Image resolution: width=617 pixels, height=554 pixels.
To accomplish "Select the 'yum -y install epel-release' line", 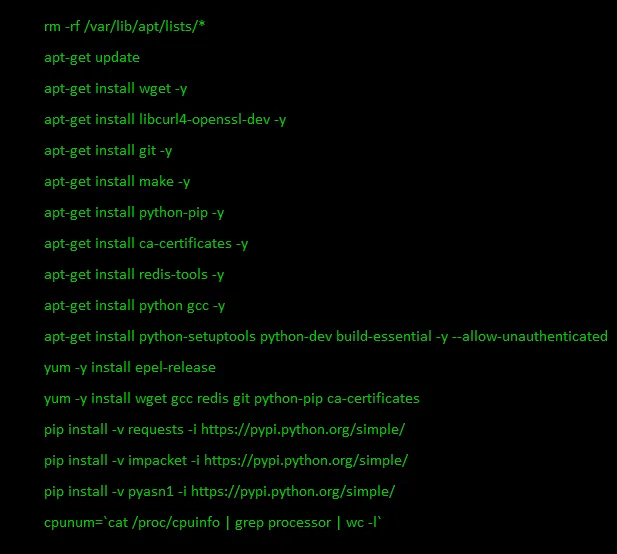I will [x=129, y=368].
